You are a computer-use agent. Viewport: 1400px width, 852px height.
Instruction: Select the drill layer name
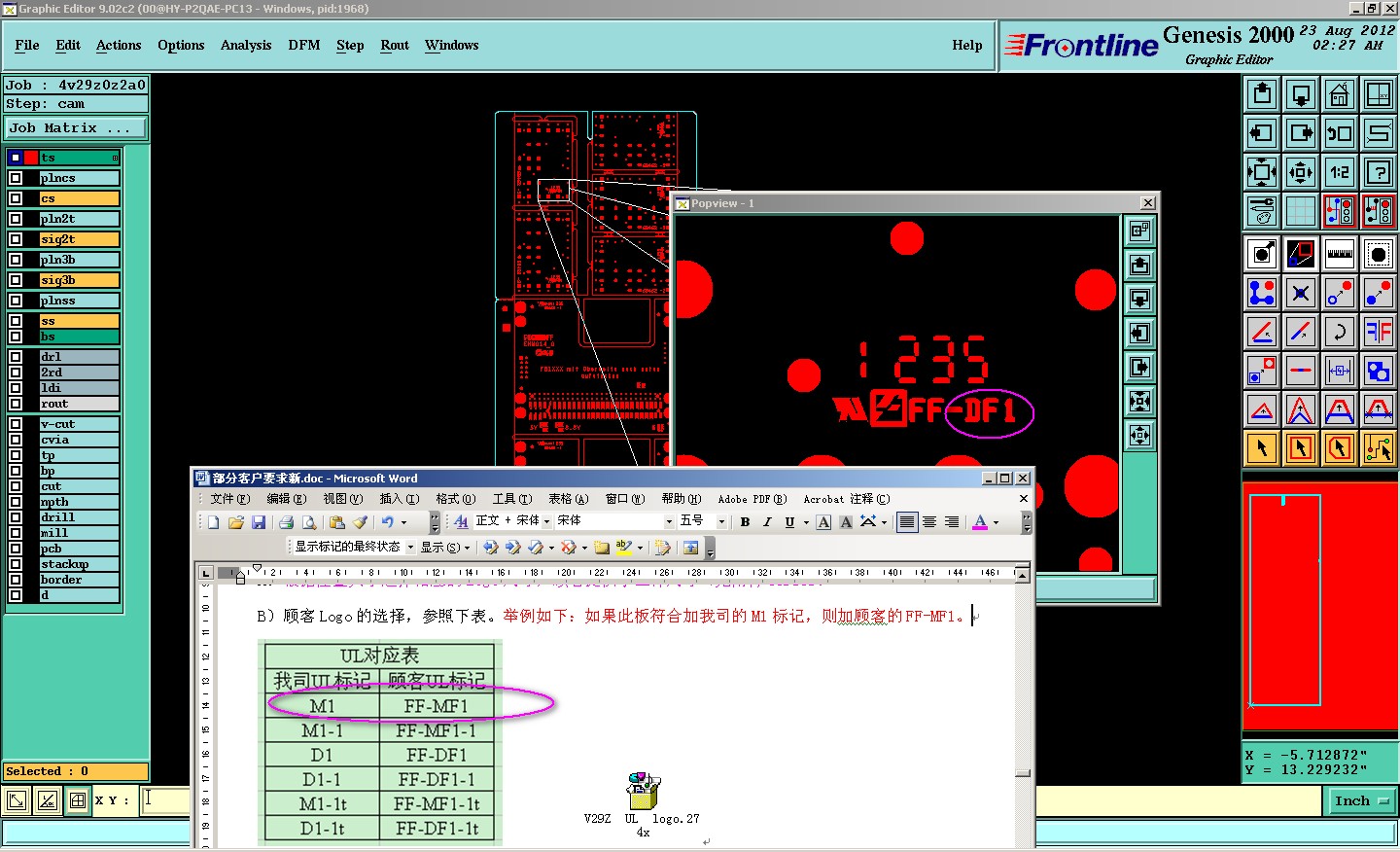point(79,517)
